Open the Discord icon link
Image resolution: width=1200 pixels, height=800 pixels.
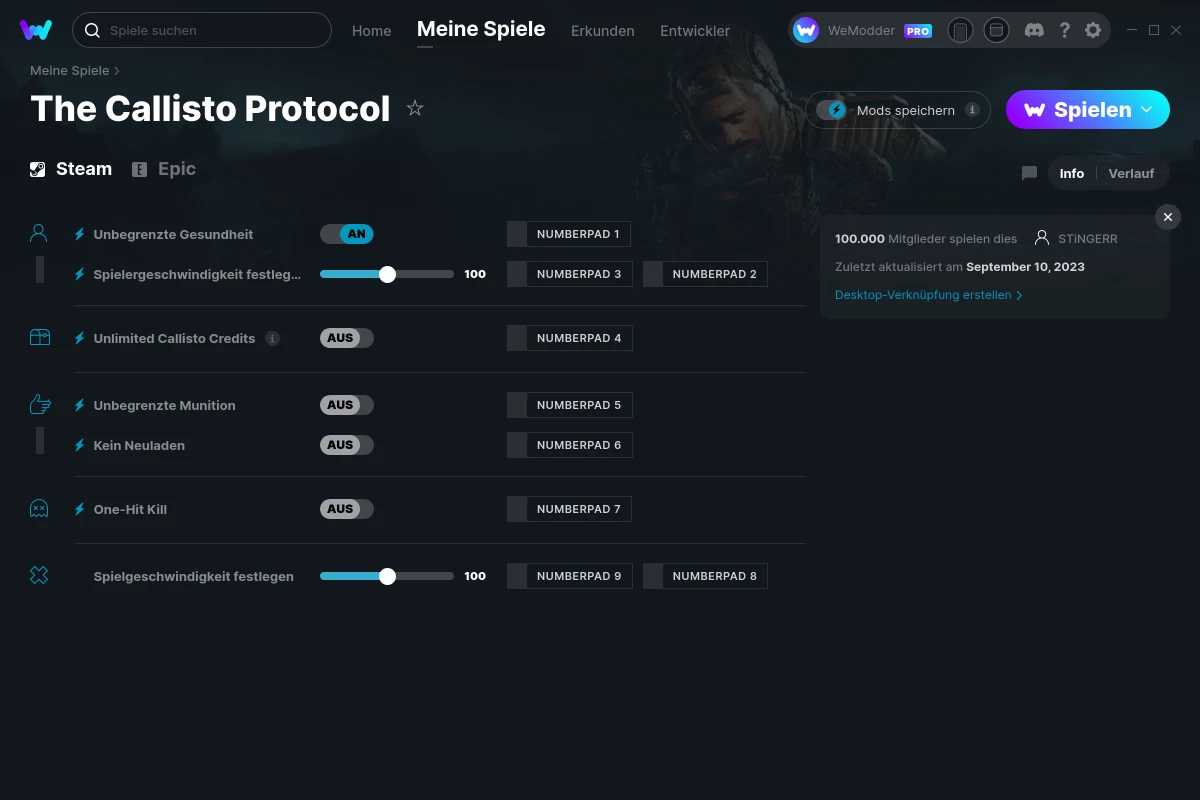1035,30
